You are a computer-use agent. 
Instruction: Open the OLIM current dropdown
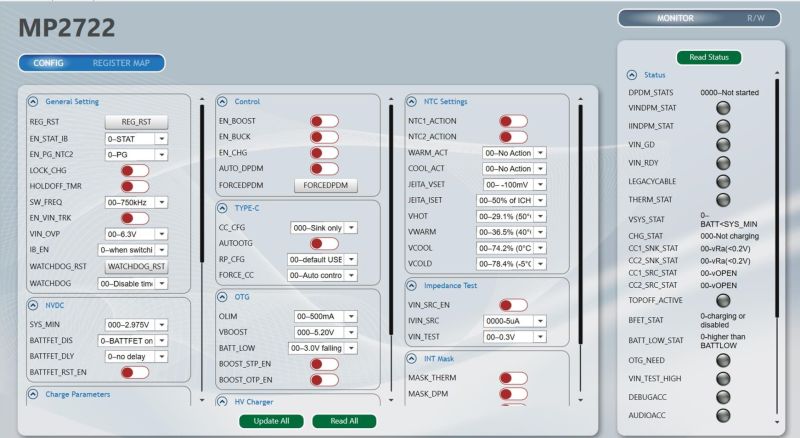[326, 317]
